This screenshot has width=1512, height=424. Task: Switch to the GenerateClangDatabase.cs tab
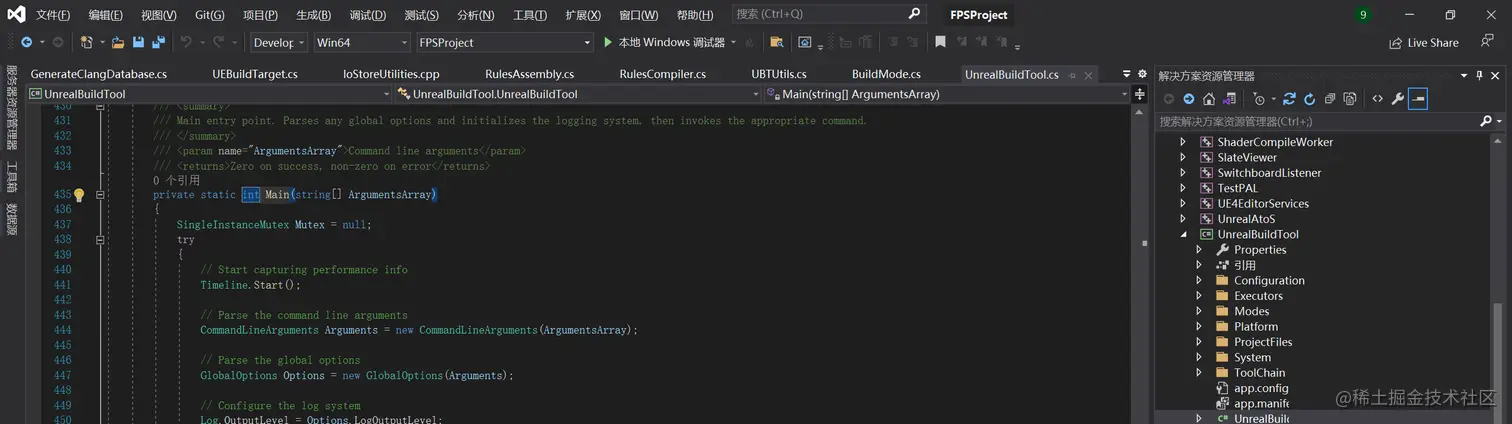[x=99, y=74]
